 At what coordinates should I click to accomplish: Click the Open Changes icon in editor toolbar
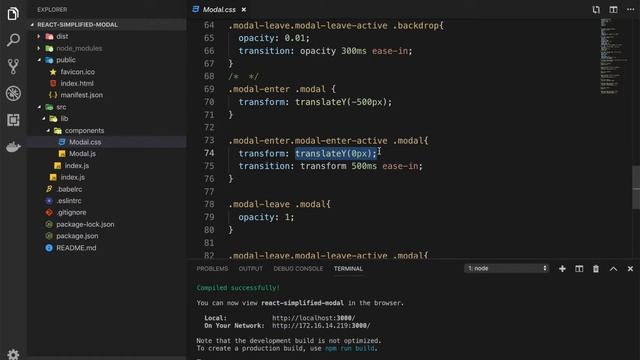[x=596, y=9]
